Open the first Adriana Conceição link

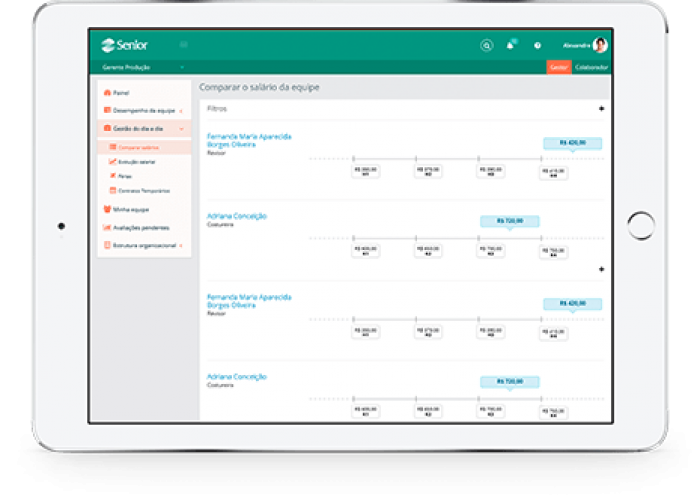pos(237,216)
